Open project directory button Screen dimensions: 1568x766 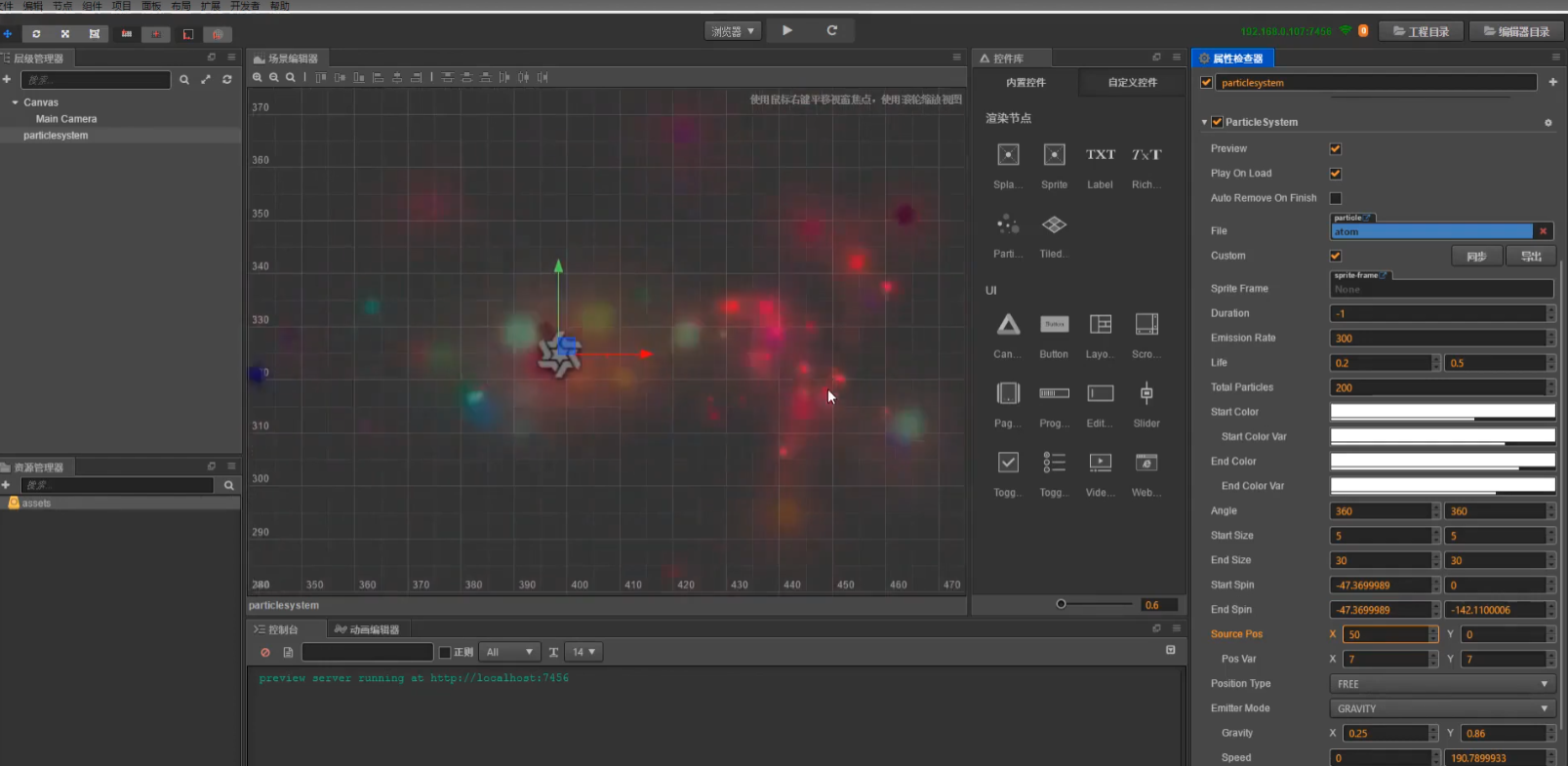point(1420,31)
